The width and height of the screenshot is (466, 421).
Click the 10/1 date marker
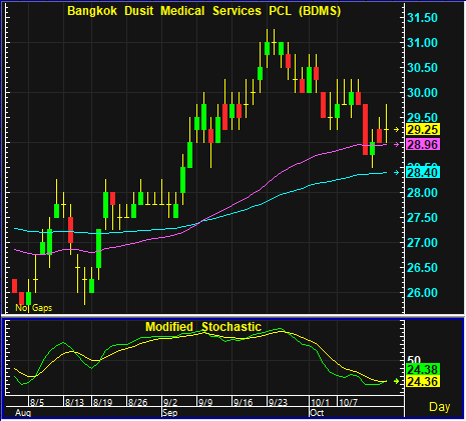pyautogui.click(x=320, y=402)
